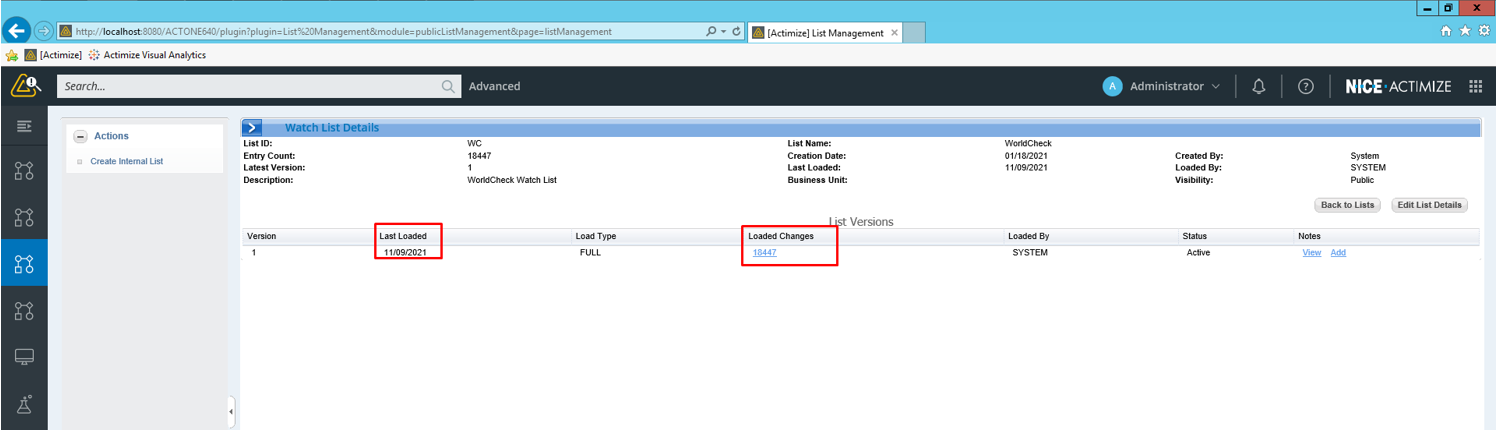Click the WorldCheck list name value
The image size is (1496, 433).
pyautogui.click(x=1028, y=143)
